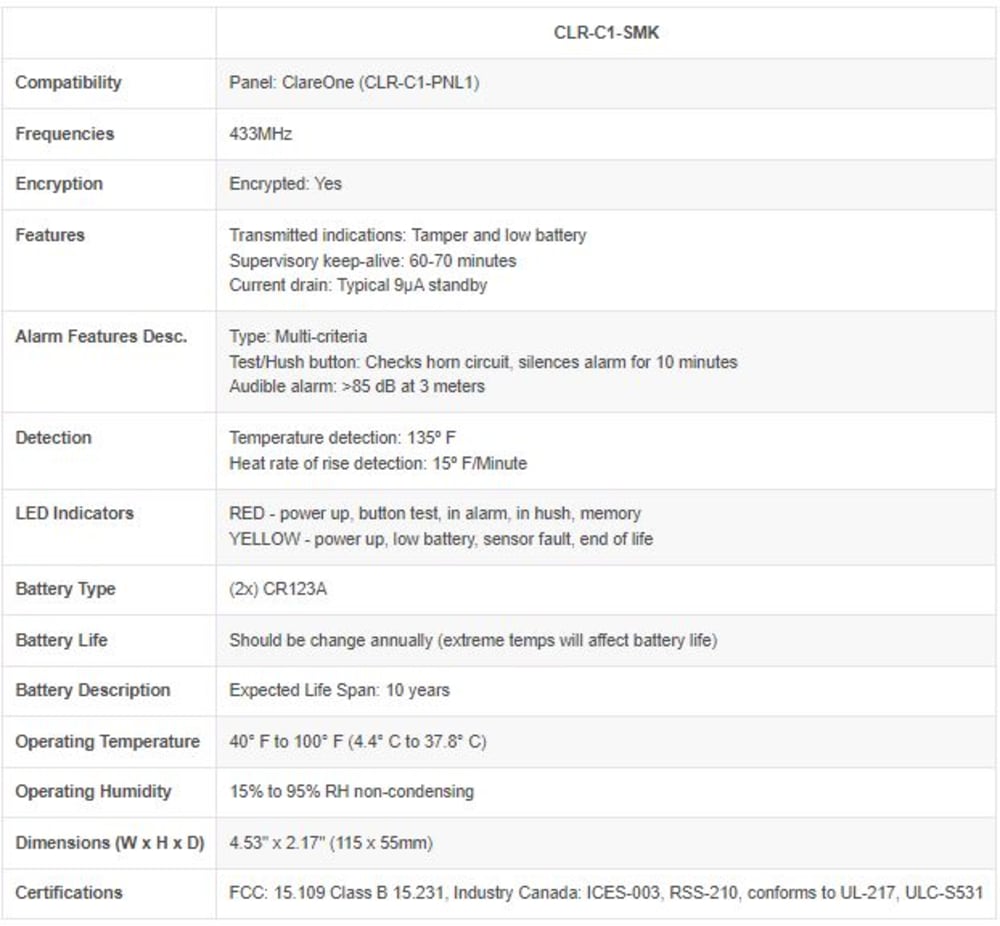This screenshot has height=926, width=1000.
Task: Select the Test/Hush button description line
Action: coord(483,362)
